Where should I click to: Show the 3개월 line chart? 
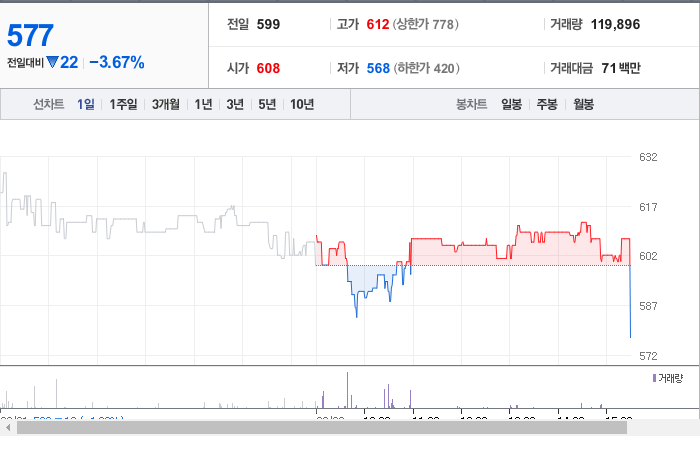[166, 104]
